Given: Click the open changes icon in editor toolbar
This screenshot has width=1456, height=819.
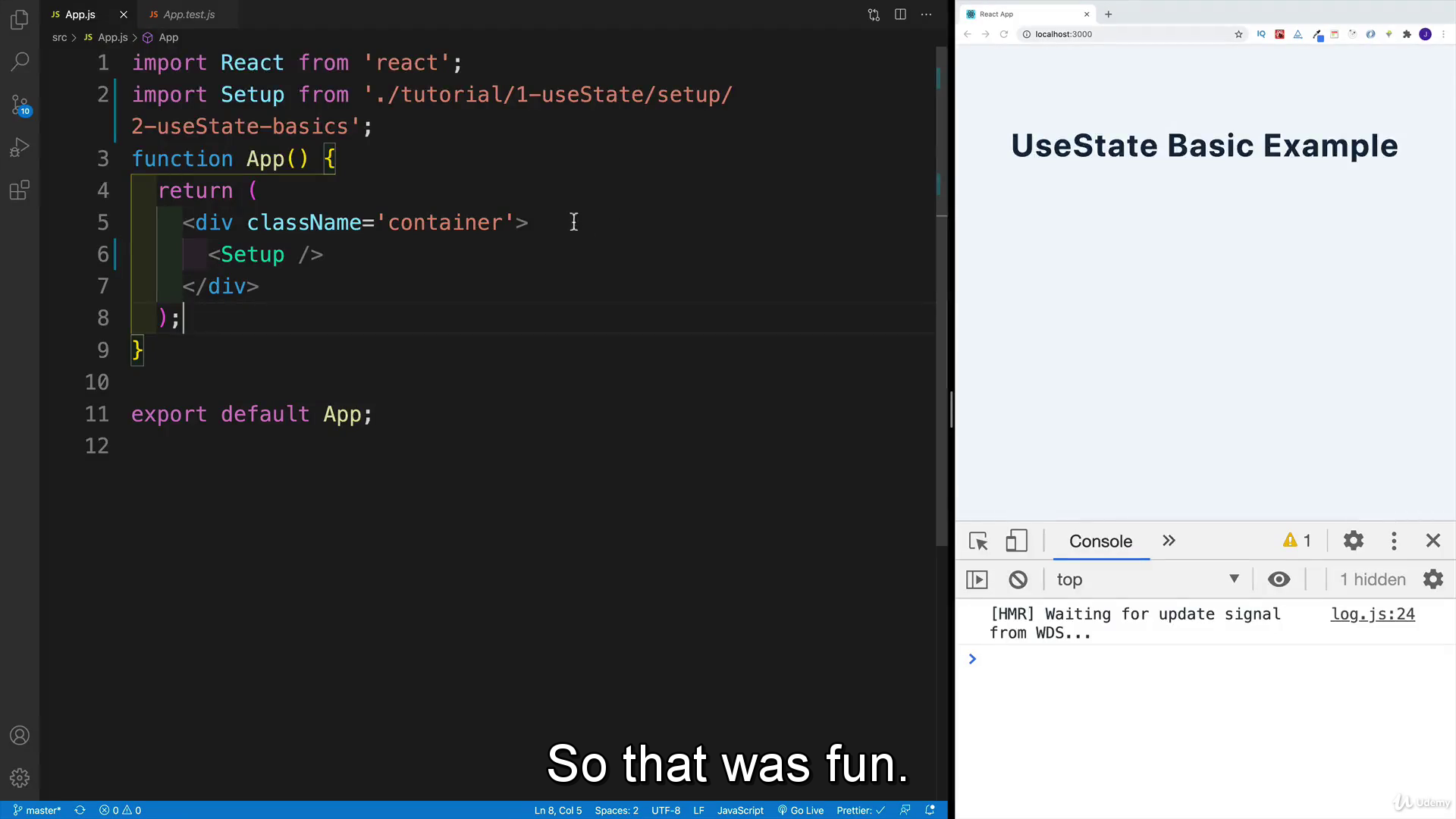Looking at the screenshot, I should click(874, 14).
